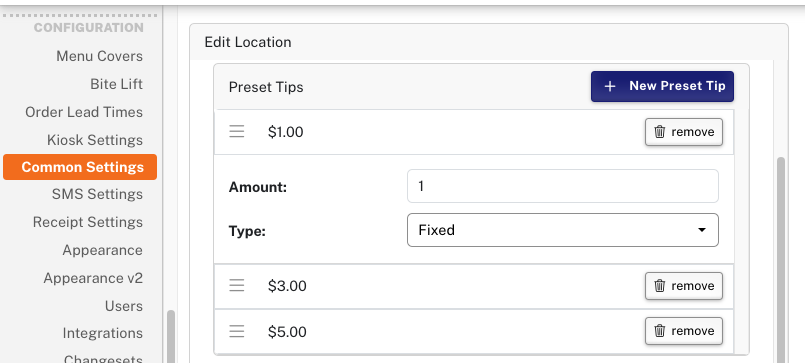This screenshot has height=363, width=805.
Task: Click trash icon on $1.00 remove button
Action: coord(660,132)
